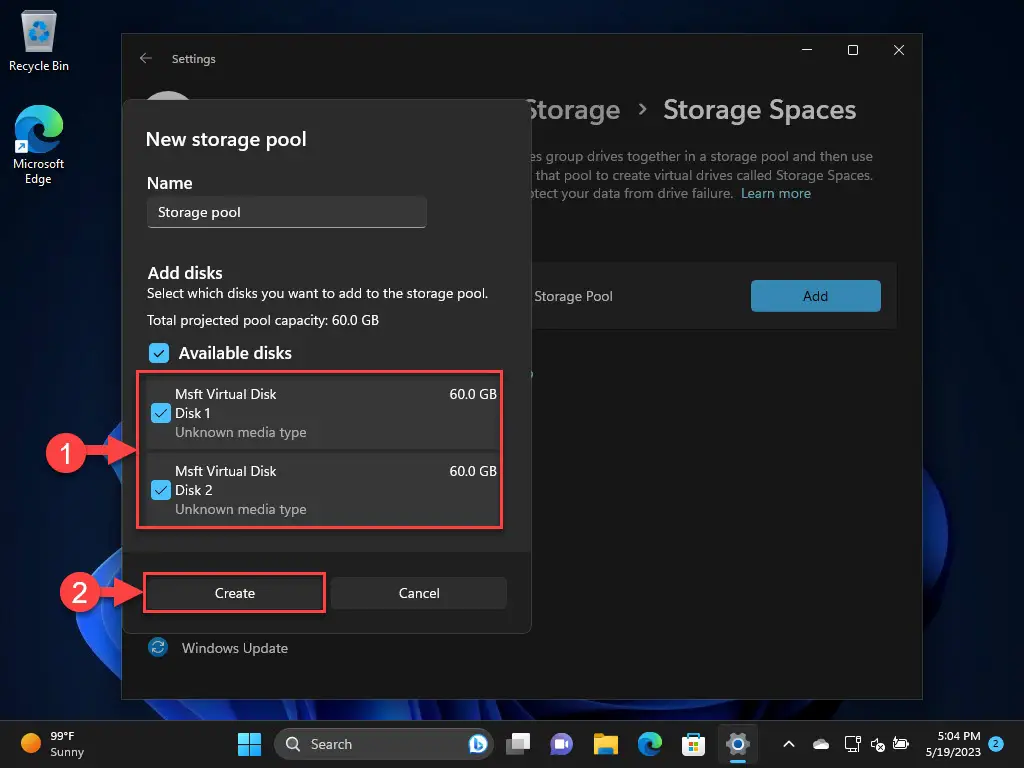The image size is (1024, 768).
Task: Open Microsoft Store from taskbar
Action: [x=693, y=744]
